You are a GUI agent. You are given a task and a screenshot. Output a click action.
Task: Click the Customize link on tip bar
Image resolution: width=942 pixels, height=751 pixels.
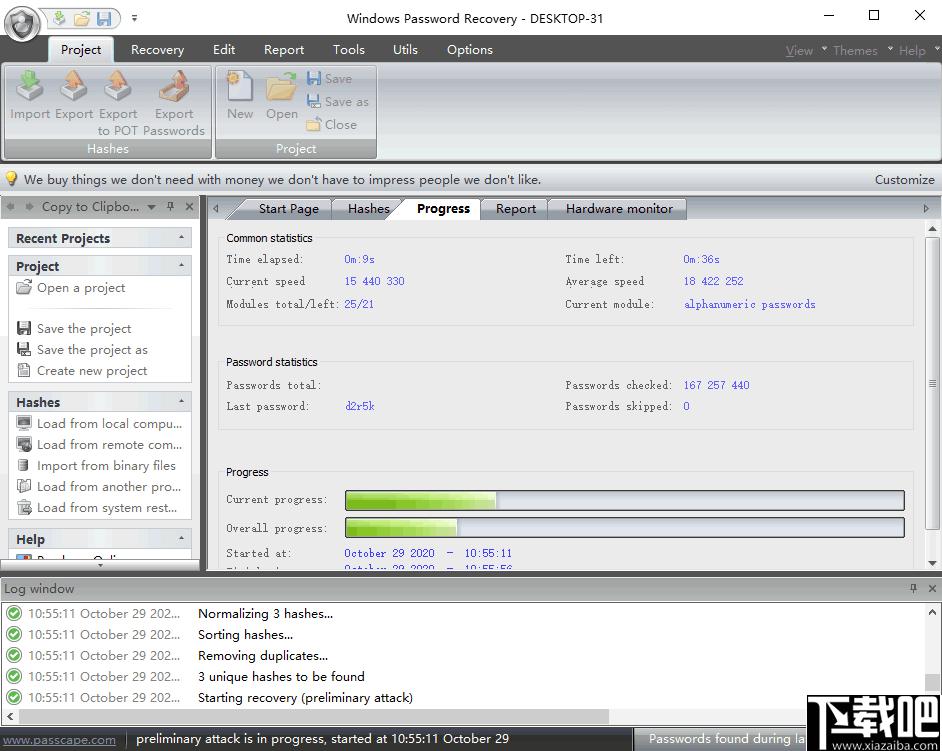point(904,180)
